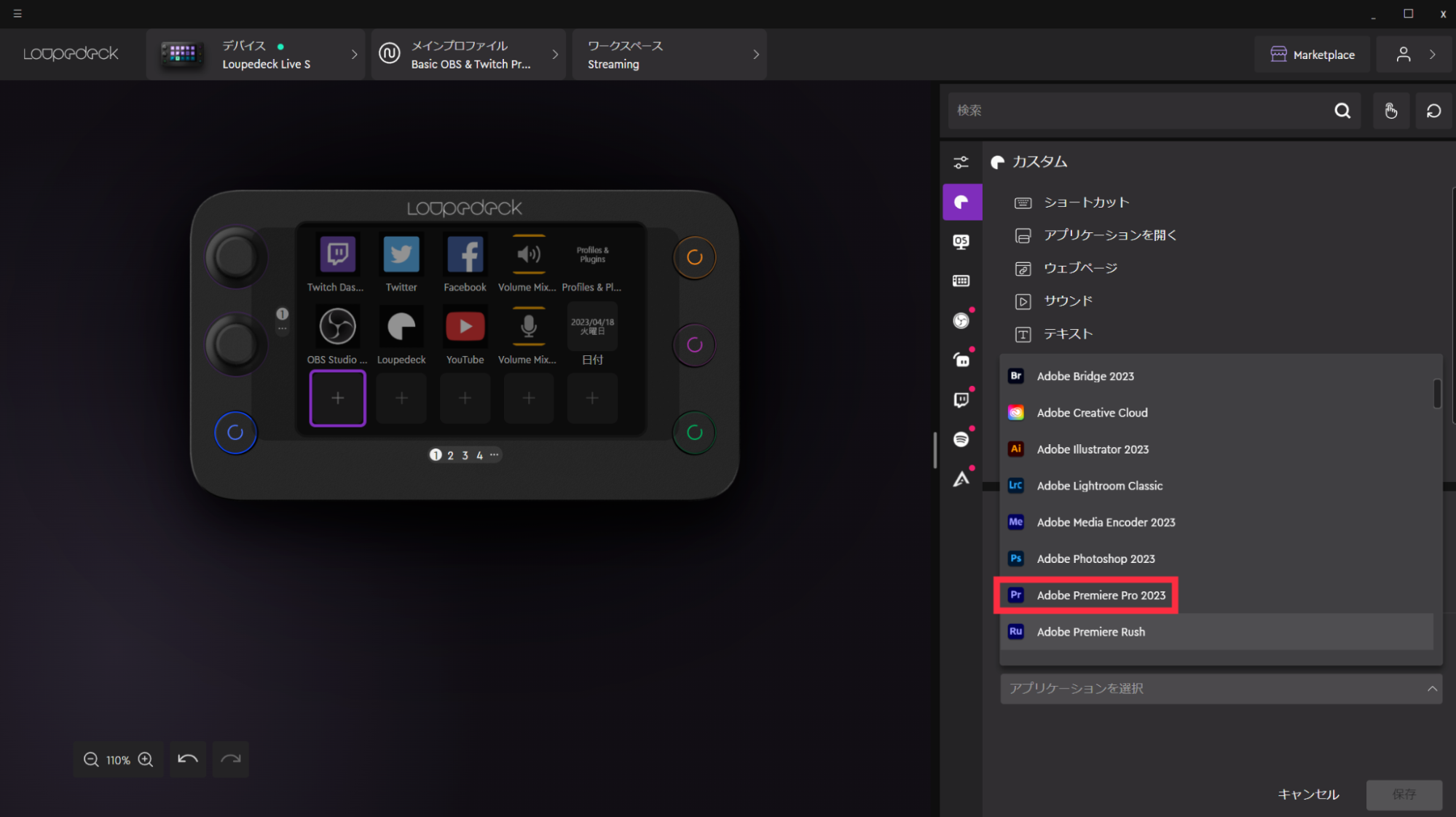
Task: Select テキスト custom action
Action: coord(1054,333)
